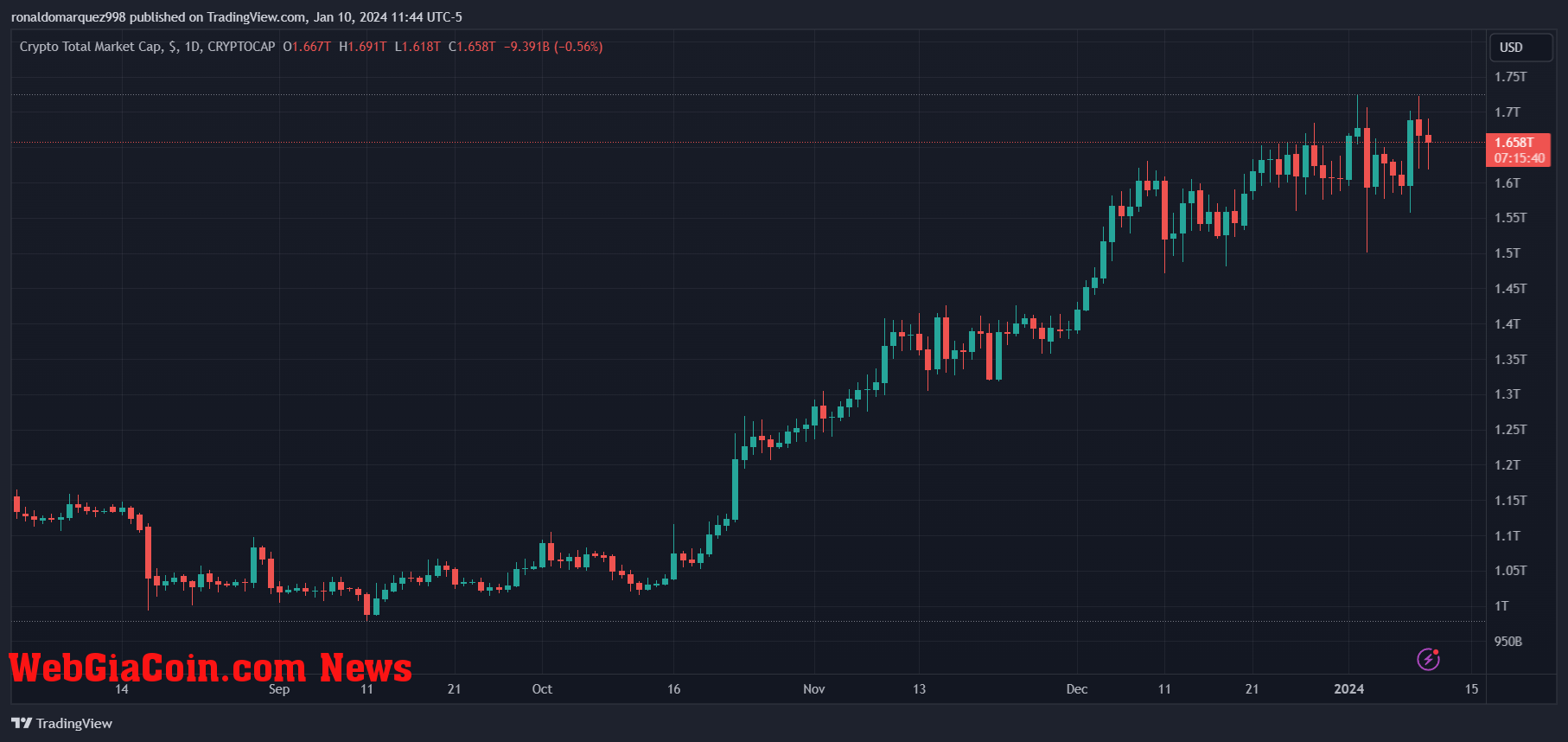This screenshot has width=1568, height=742.
Task: Click the change value −9.391B (−0.56%)
Action: click(553, 47)
